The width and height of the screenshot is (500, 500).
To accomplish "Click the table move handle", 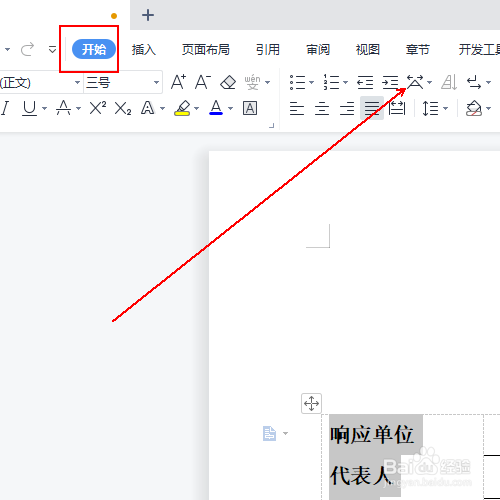I will 311,403.
